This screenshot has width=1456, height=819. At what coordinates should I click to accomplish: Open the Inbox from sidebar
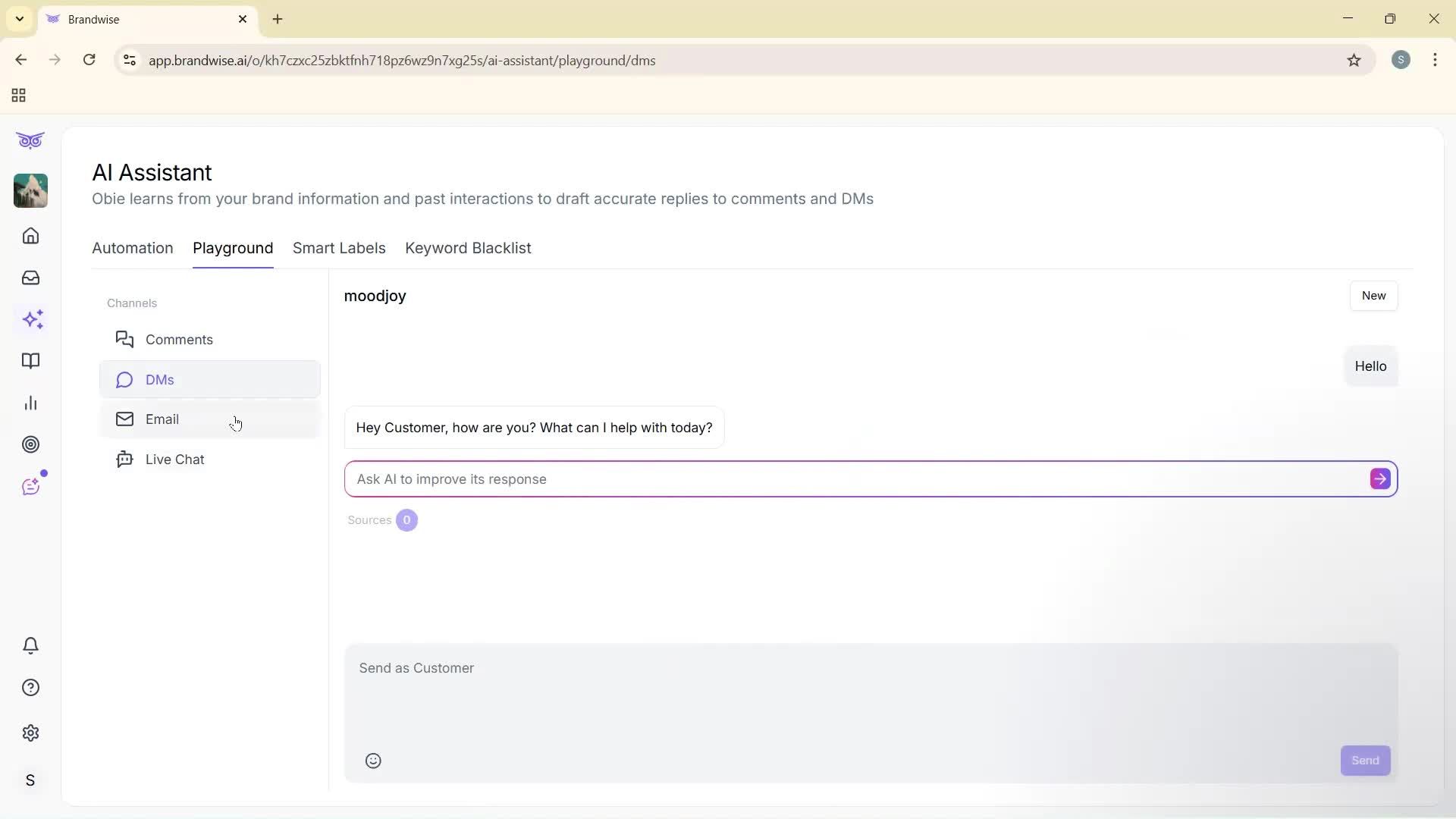coord(30,278)
